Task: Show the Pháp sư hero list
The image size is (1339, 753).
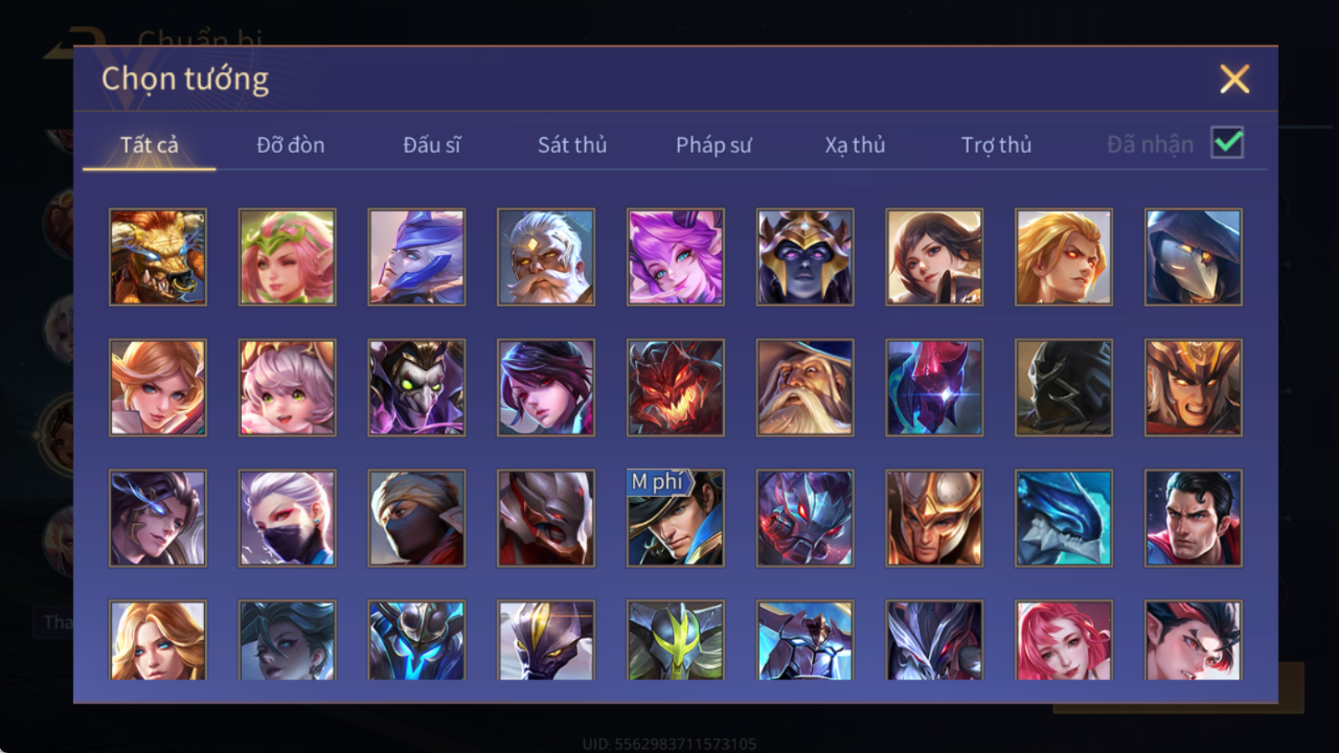Action: click(x=713, y=145)
